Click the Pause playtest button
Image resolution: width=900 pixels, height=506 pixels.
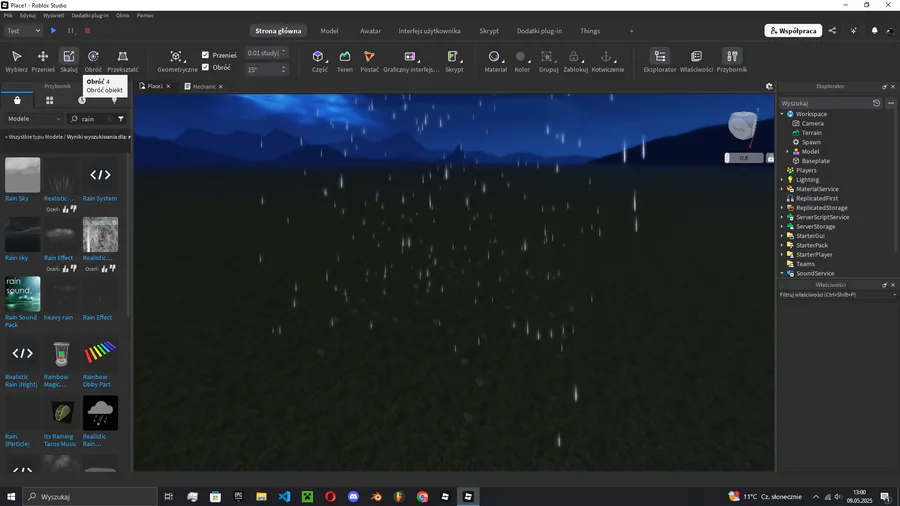(71, 30)
